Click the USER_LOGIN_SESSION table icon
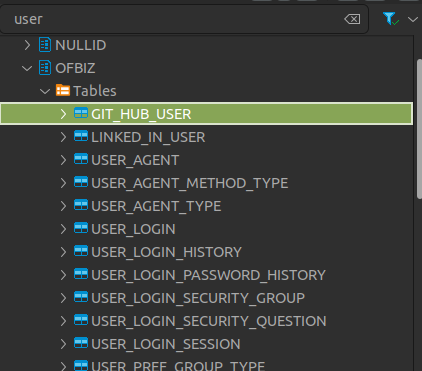Image resolution: width=422 pixels, height=371 pixels. pos(81,343)
